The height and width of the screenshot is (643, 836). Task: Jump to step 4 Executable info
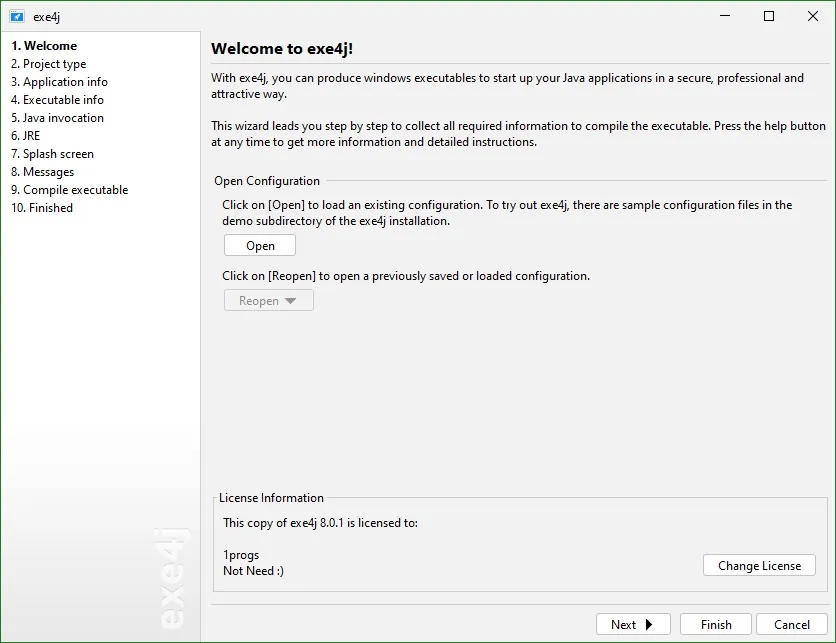pos(57,100)
